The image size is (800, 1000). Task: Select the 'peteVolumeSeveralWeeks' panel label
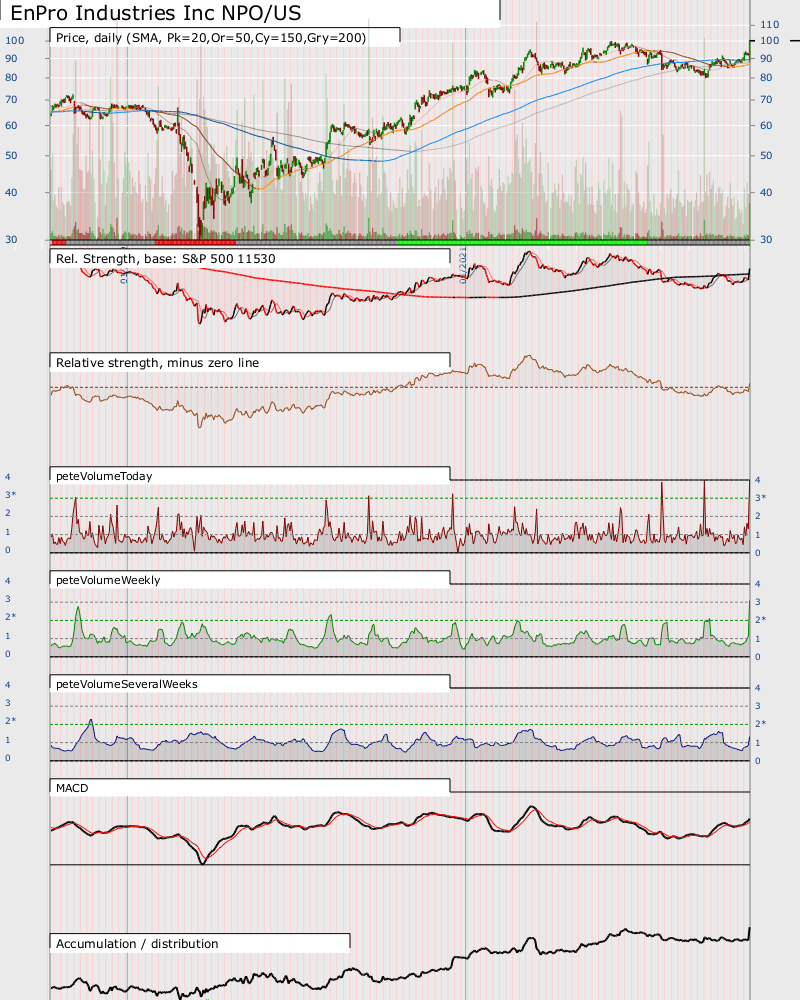tap(127, 684)
